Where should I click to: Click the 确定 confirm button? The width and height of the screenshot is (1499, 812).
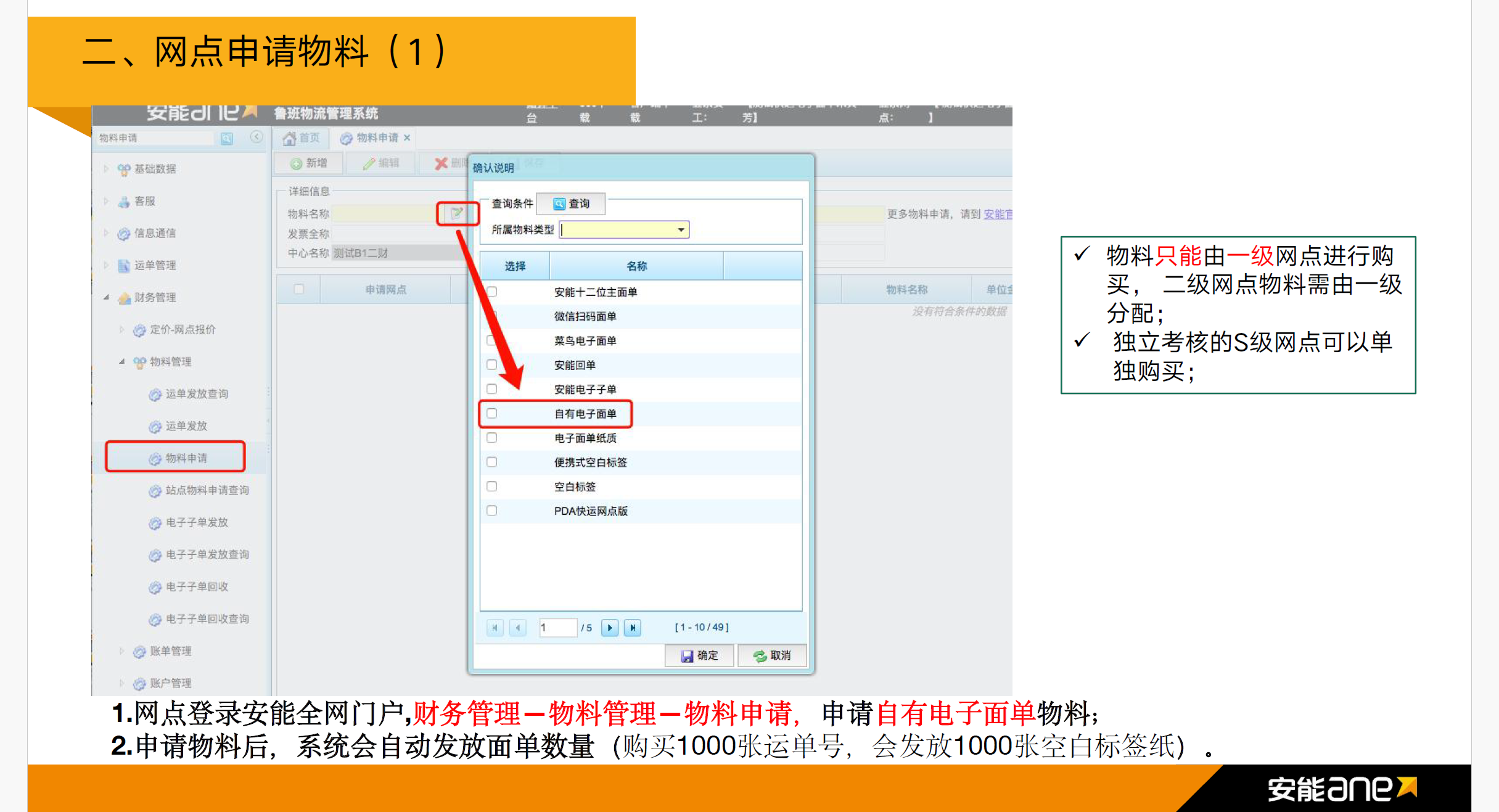coord(699,655)
